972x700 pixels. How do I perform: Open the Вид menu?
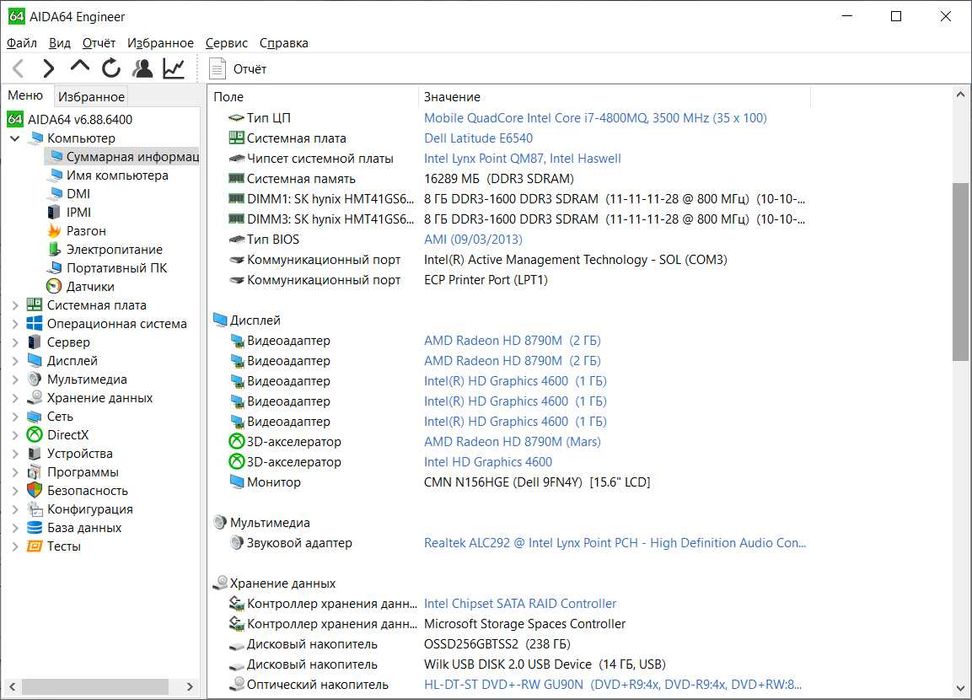tap(60, 43)
